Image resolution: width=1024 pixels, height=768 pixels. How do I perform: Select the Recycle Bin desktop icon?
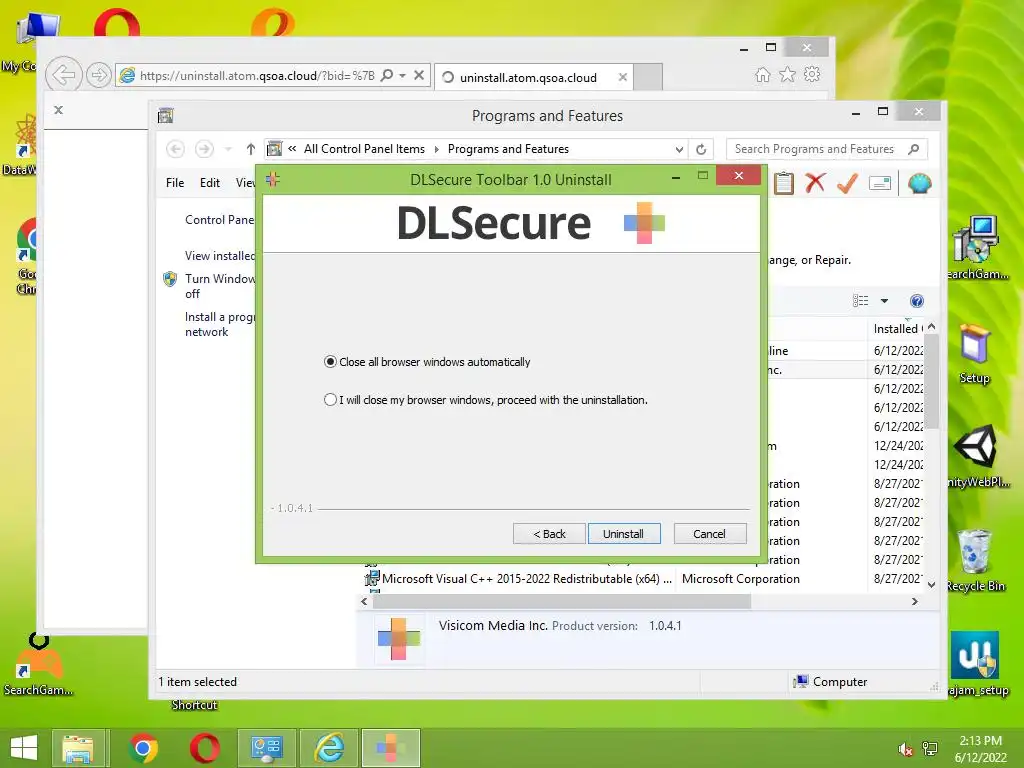(975, 560)
